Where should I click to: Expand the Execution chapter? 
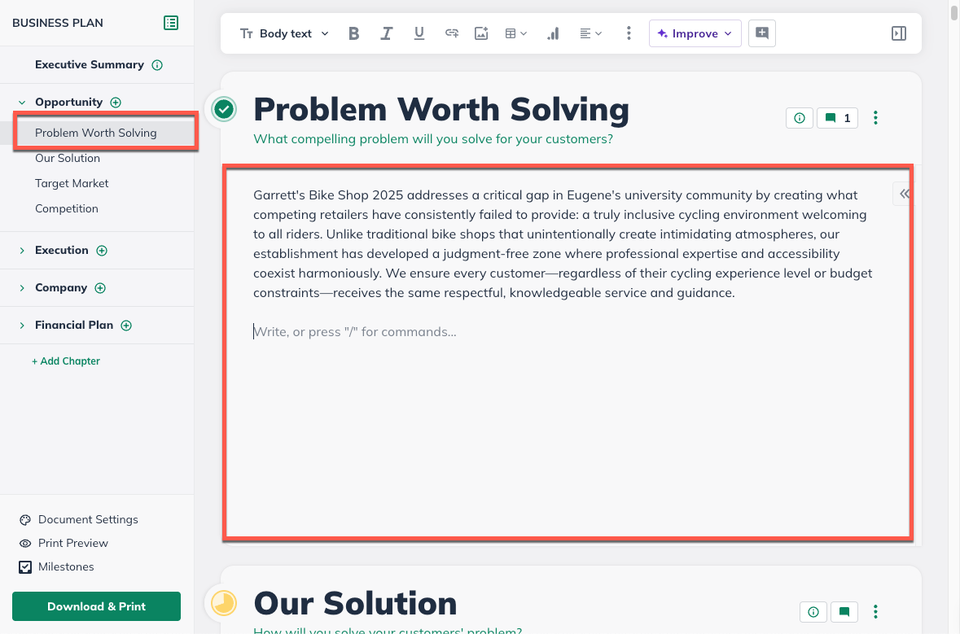pos(22,251)
